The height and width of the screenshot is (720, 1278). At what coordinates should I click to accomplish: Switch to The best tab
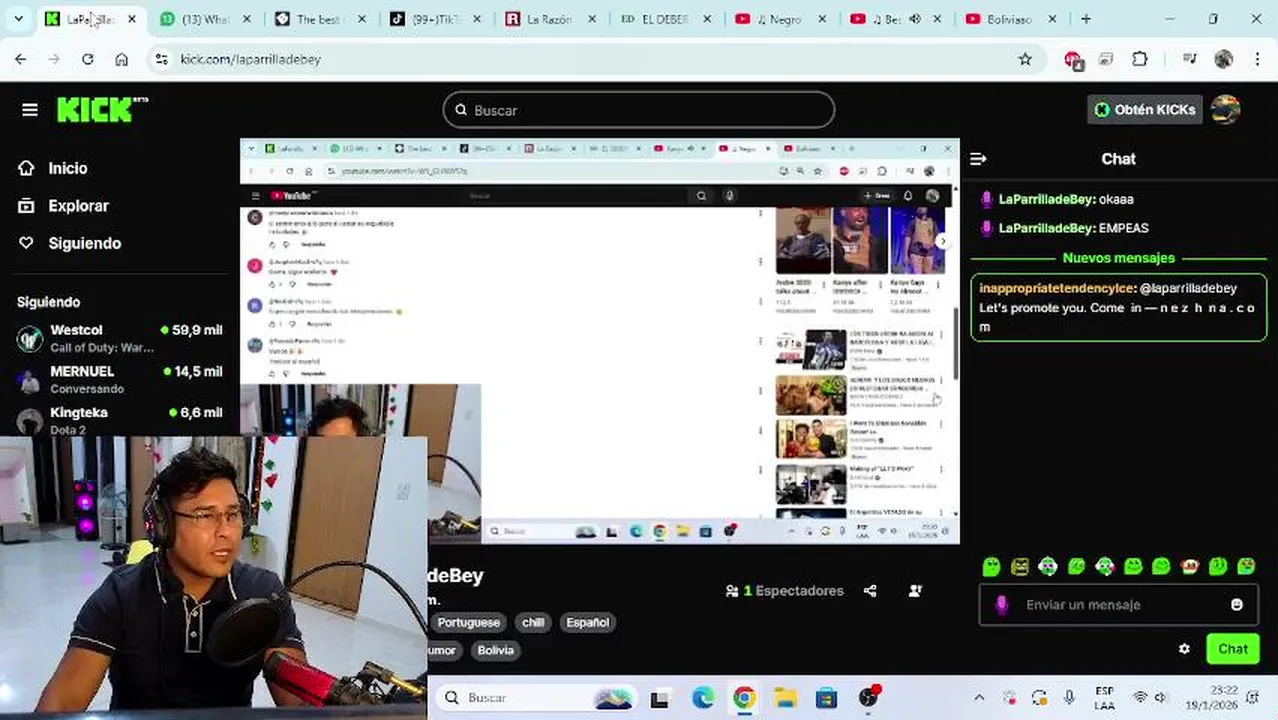coord(319,19)
